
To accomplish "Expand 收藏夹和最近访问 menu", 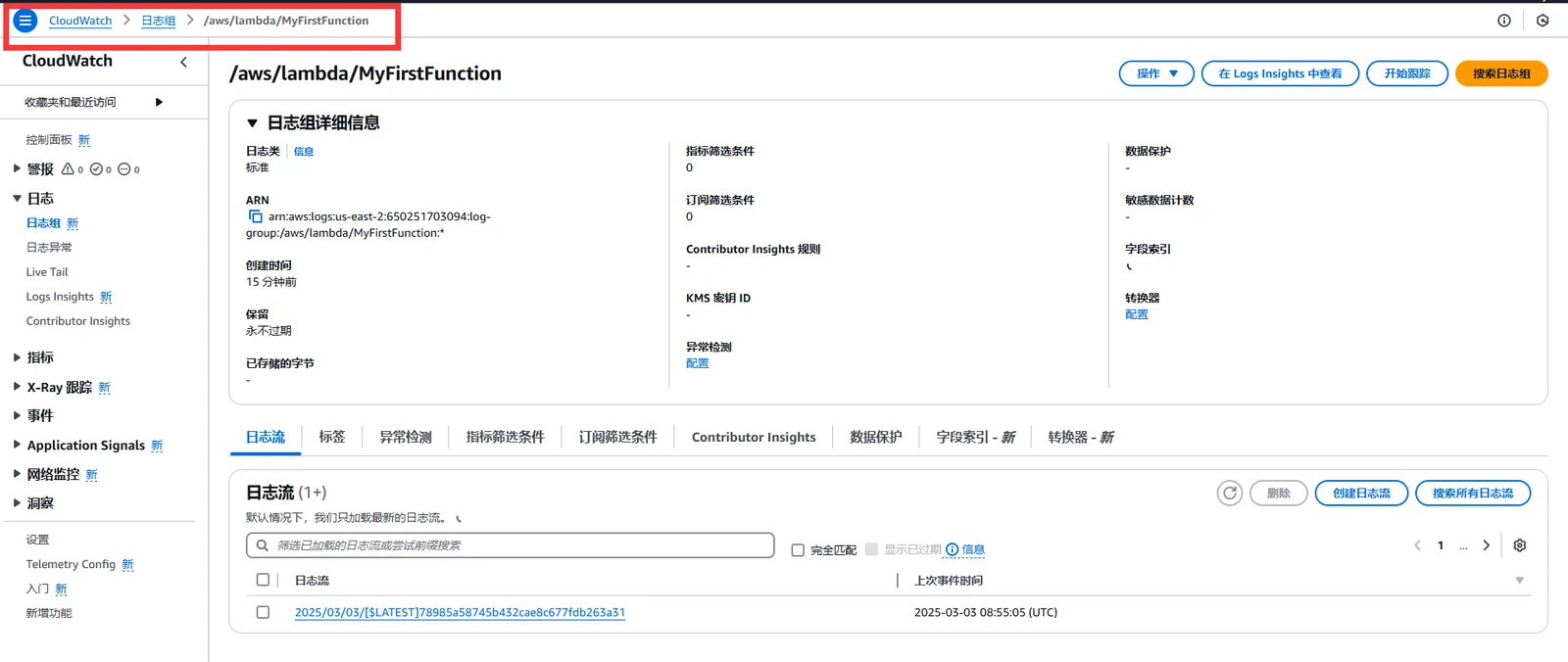I will coord(159,102).
